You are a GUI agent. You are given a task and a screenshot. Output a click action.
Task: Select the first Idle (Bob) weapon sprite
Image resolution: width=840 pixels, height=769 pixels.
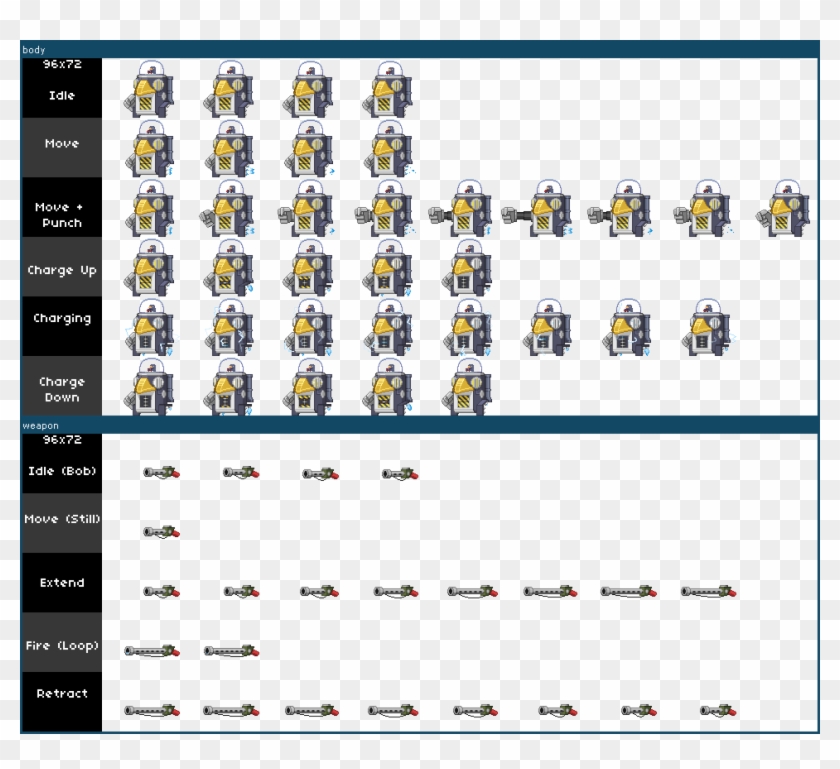click(160, 470)
